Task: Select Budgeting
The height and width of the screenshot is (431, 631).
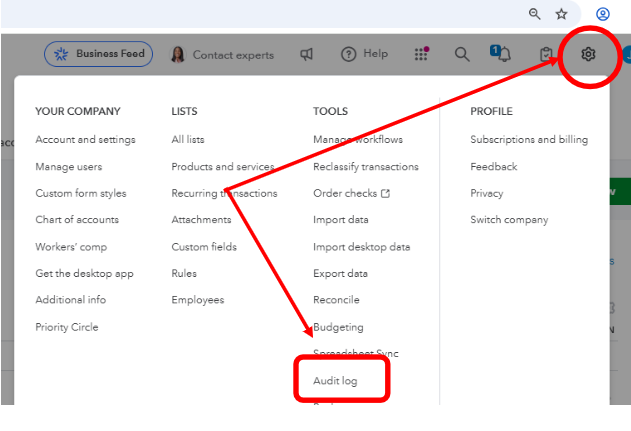Action: point(338,327)
